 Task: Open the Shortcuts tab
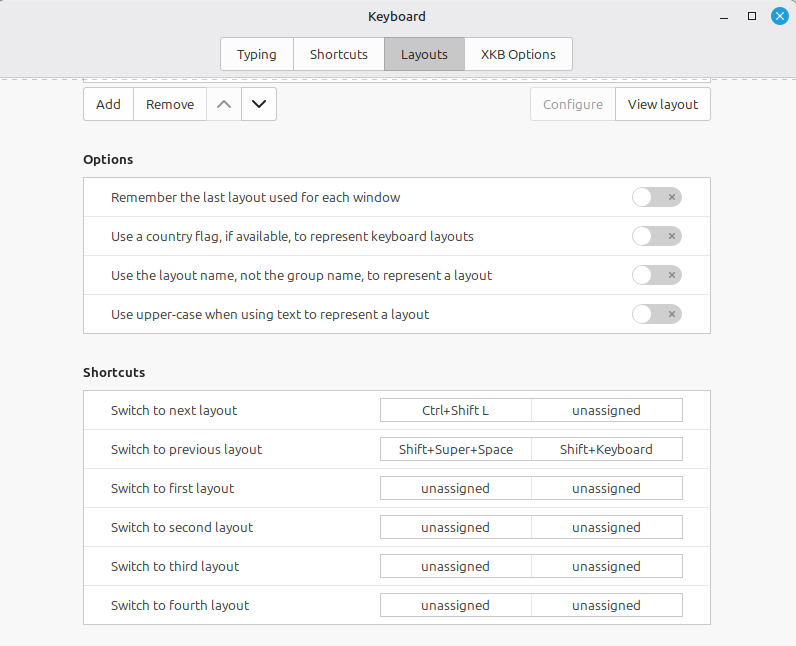point(339,54)
